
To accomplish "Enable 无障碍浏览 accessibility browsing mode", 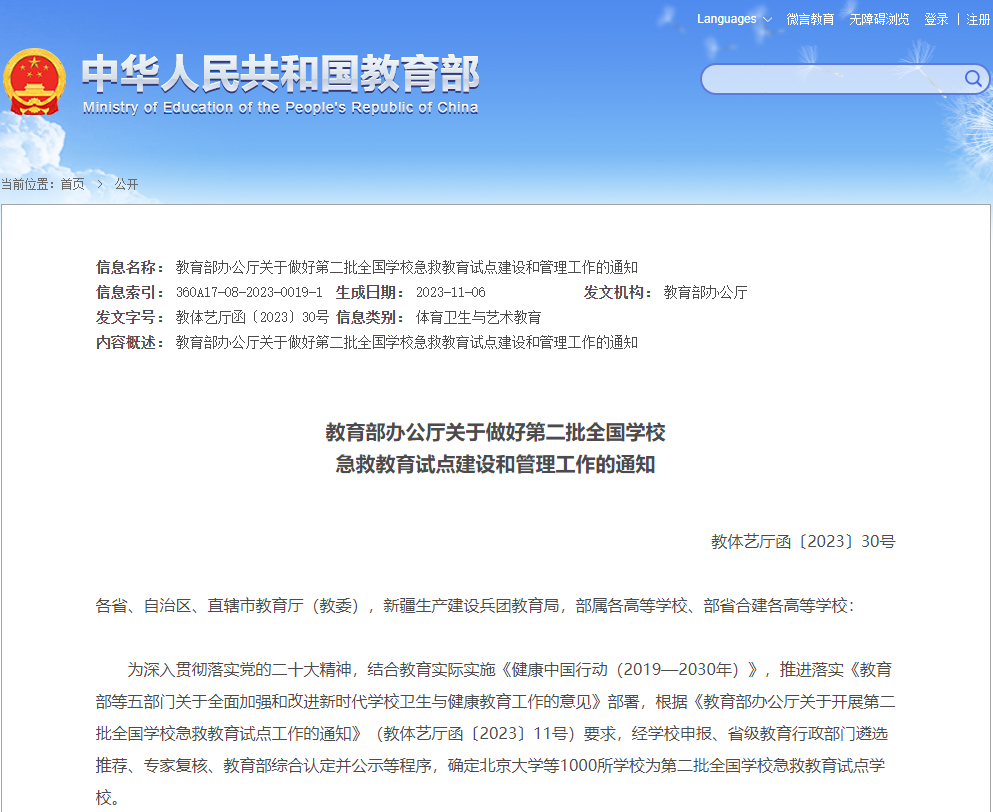I will [879, 19].
